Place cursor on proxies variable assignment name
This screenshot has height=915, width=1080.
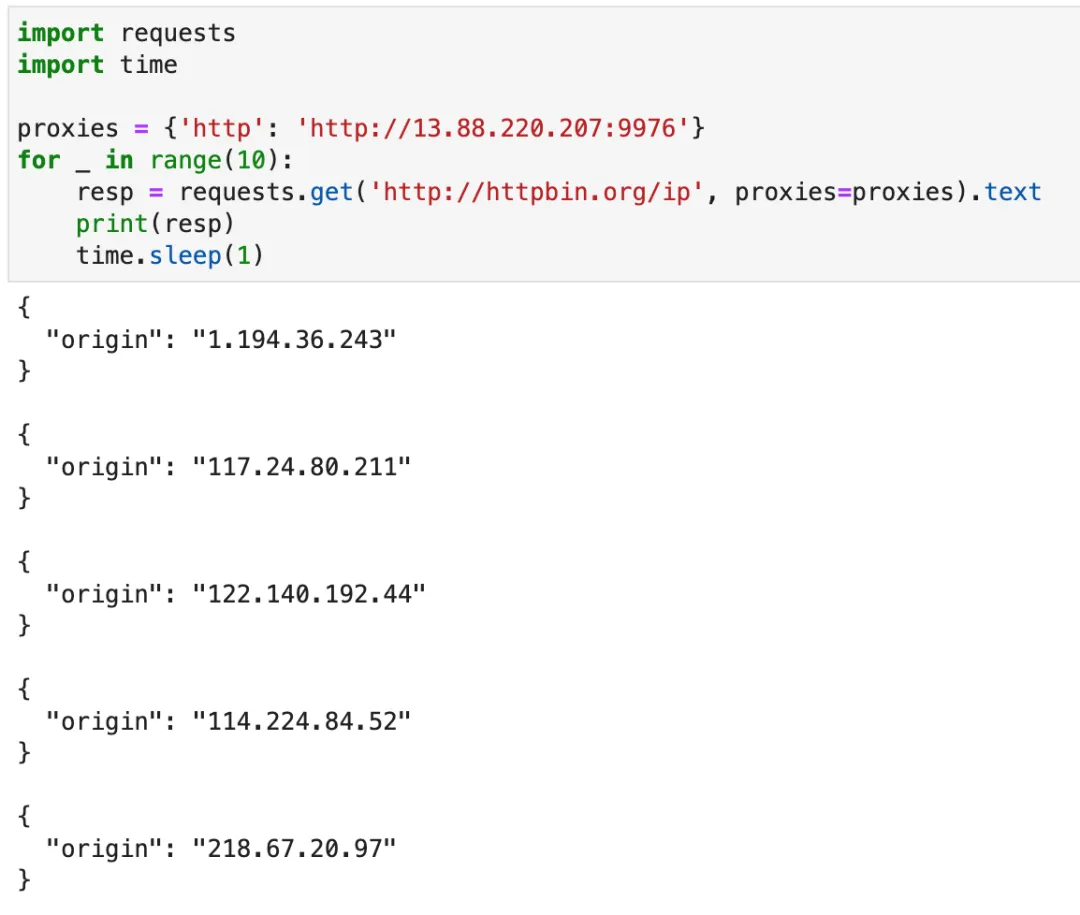pyautogui.click(x=67, y=129)
